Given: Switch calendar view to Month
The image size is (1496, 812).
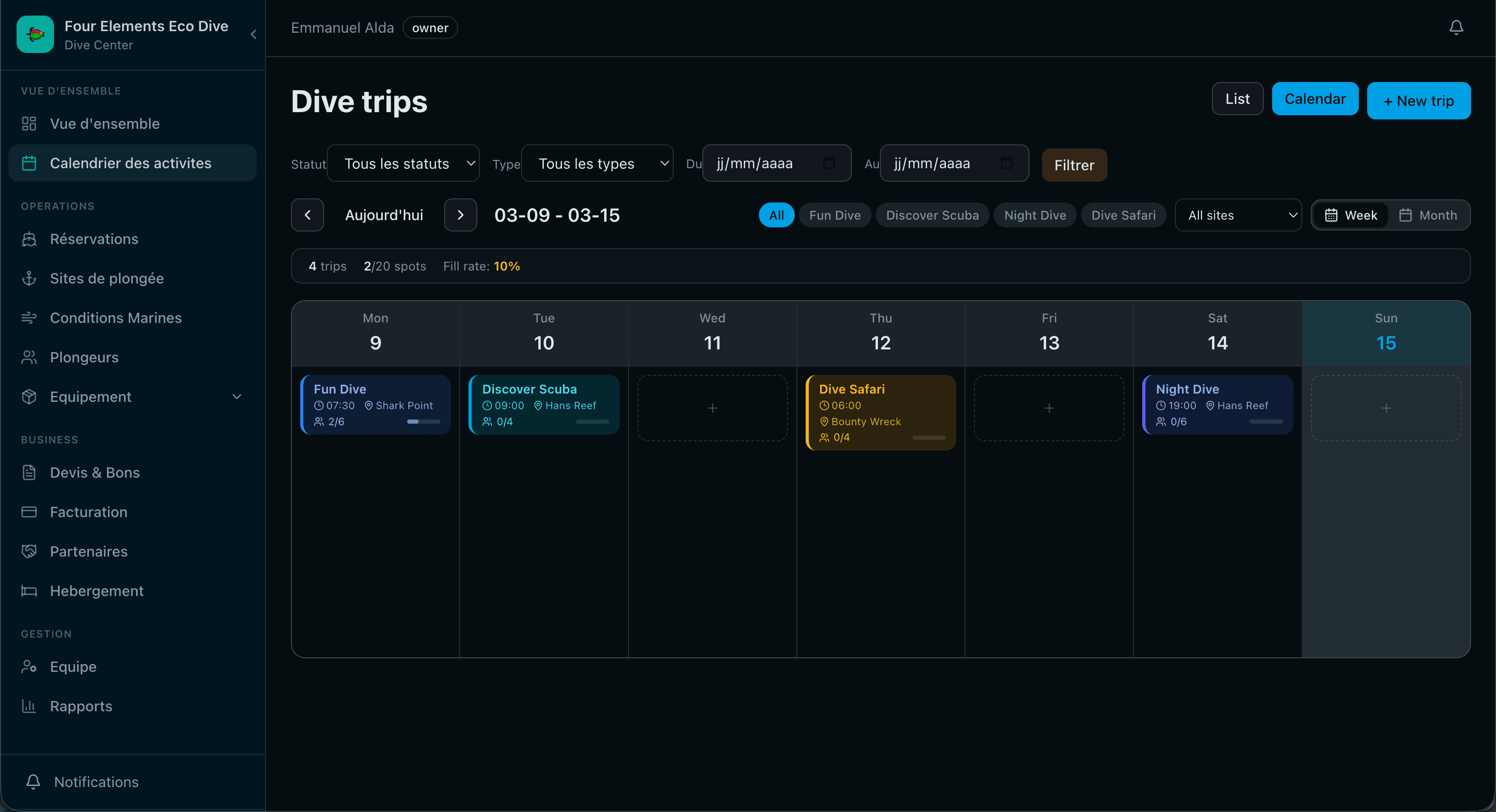Looking at the screenshot, I should pyautogui.click(x=1430, y=215).
